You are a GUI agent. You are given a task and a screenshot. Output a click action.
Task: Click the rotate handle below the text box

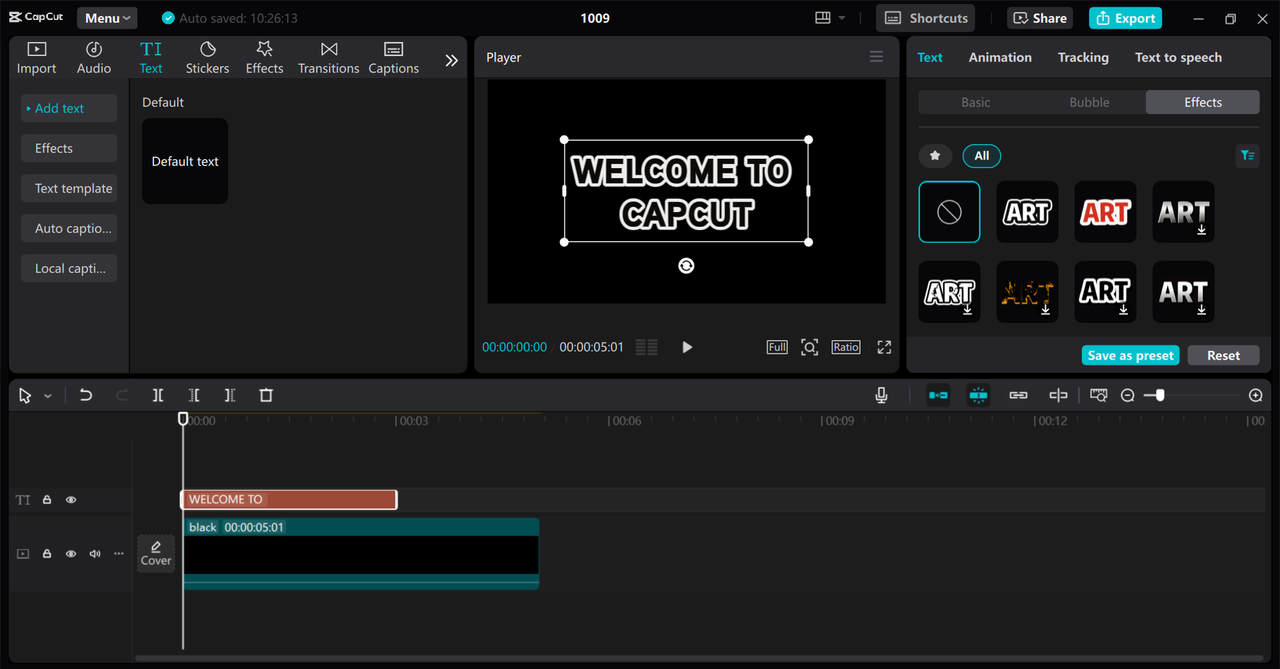pos(686,265)
